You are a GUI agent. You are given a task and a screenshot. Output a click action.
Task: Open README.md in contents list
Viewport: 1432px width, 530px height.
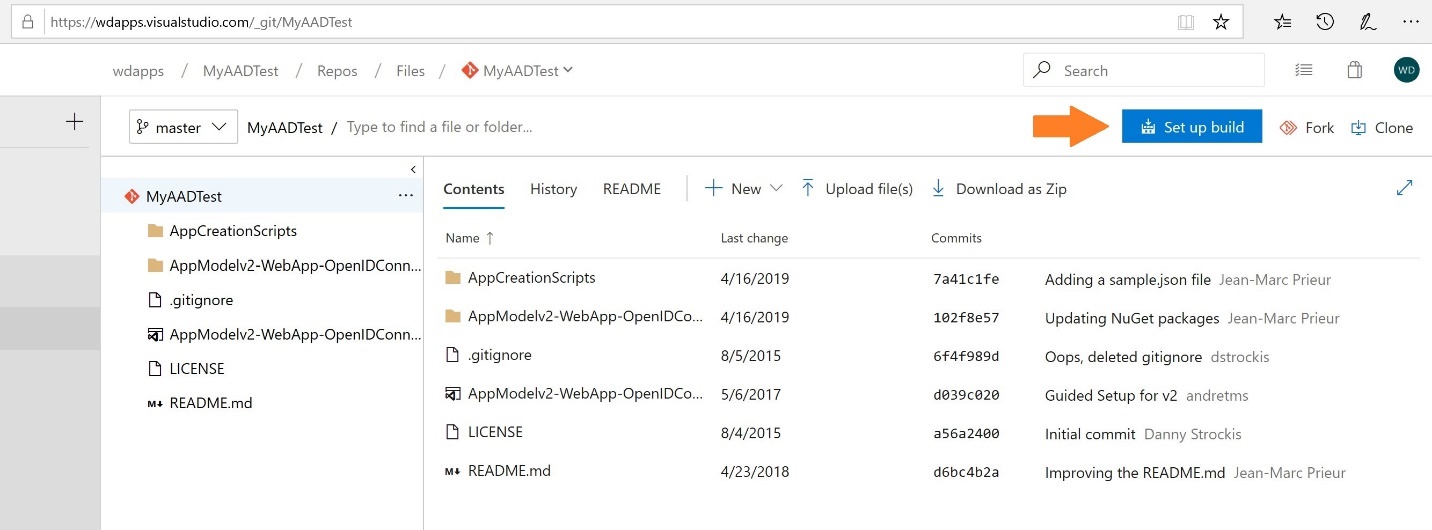[x=510, y=471]
